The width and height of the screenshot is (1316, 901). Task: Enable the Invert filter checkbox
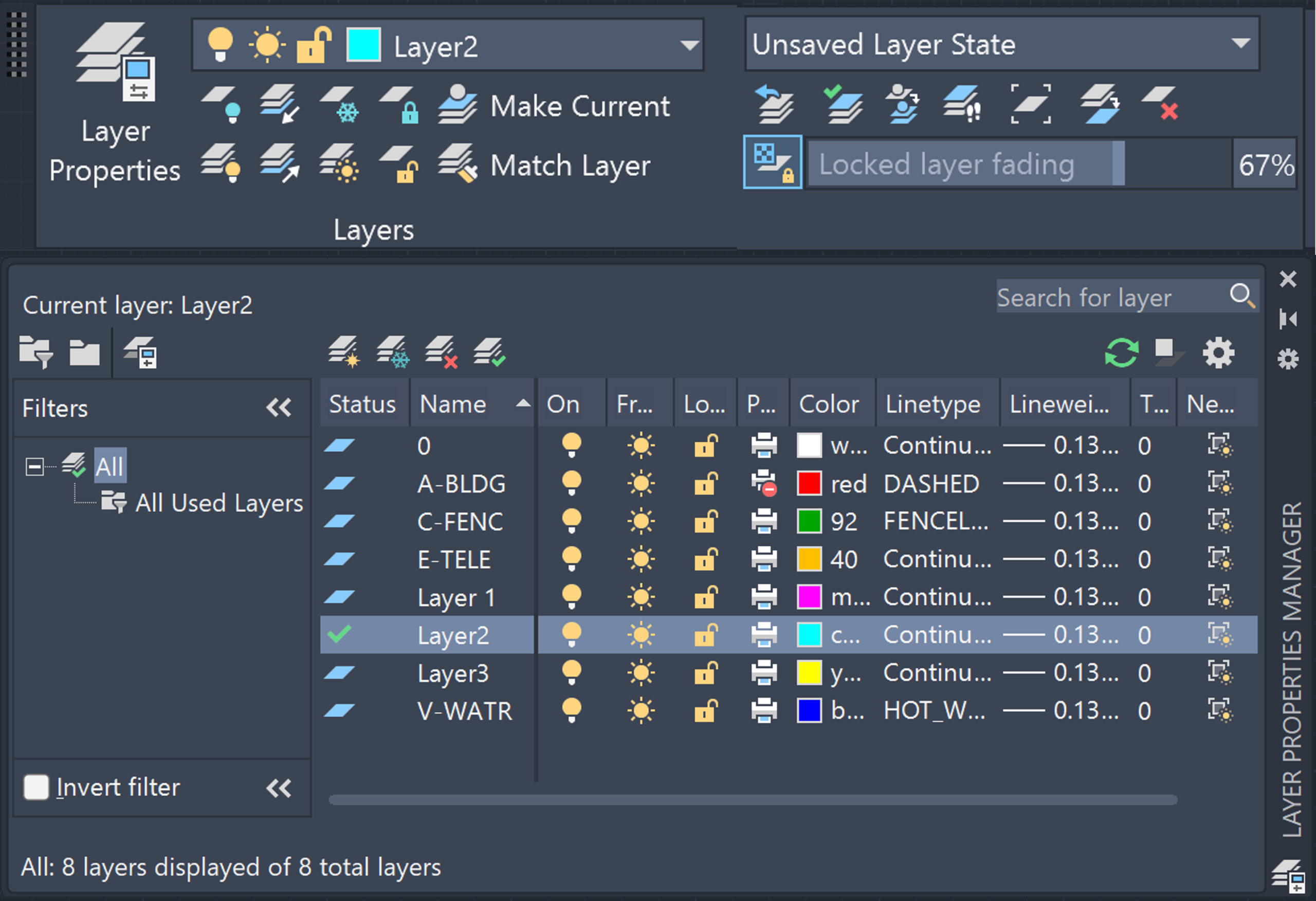click(37, 786)
